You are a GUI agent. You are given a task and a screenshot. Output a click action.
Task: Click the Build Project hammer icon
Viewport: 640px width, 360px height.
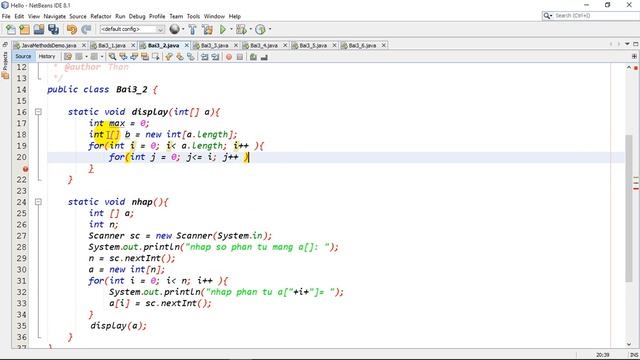point(192,29)
